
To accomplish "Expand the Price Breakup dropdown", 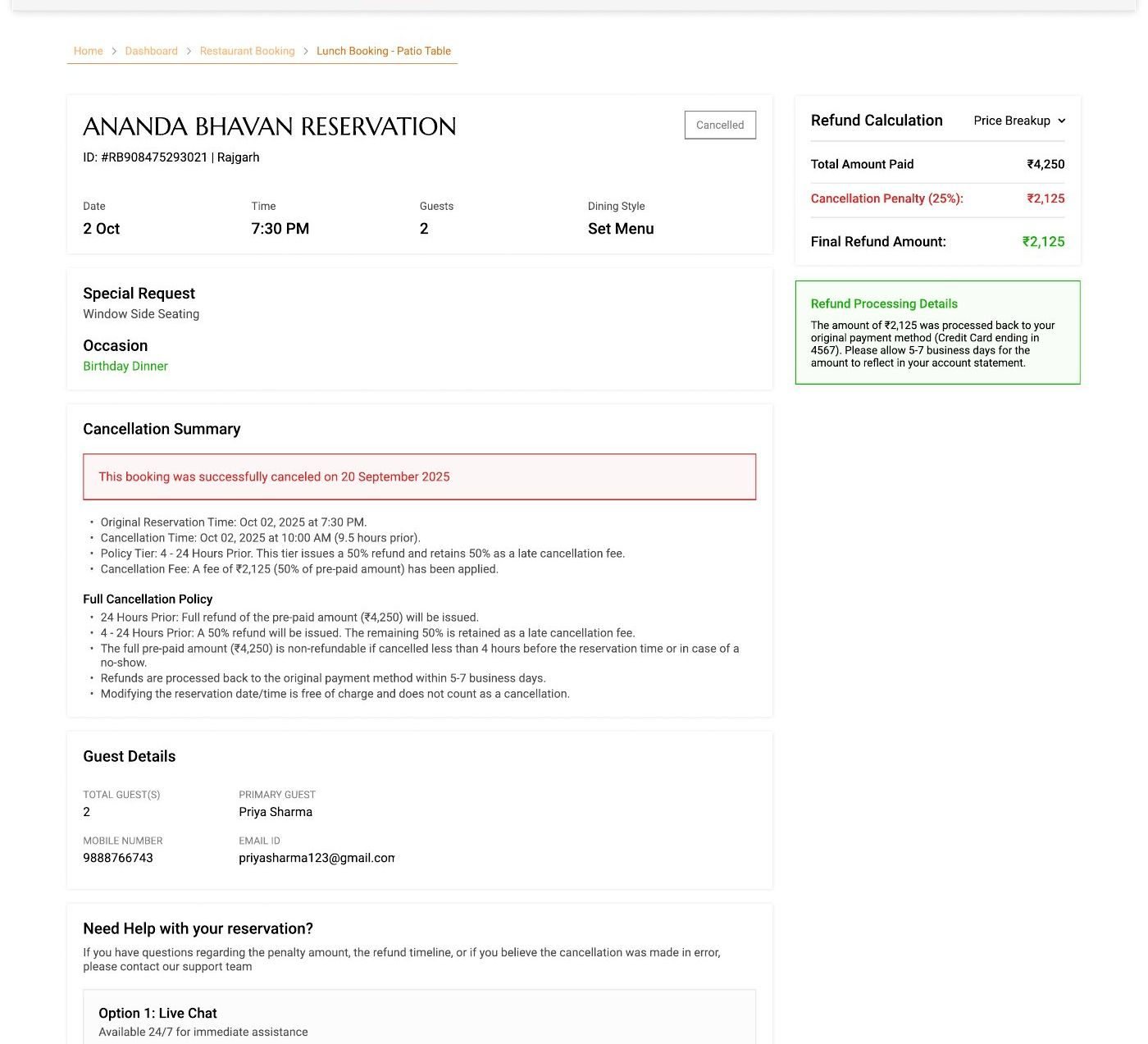I will coord(1019,121).
